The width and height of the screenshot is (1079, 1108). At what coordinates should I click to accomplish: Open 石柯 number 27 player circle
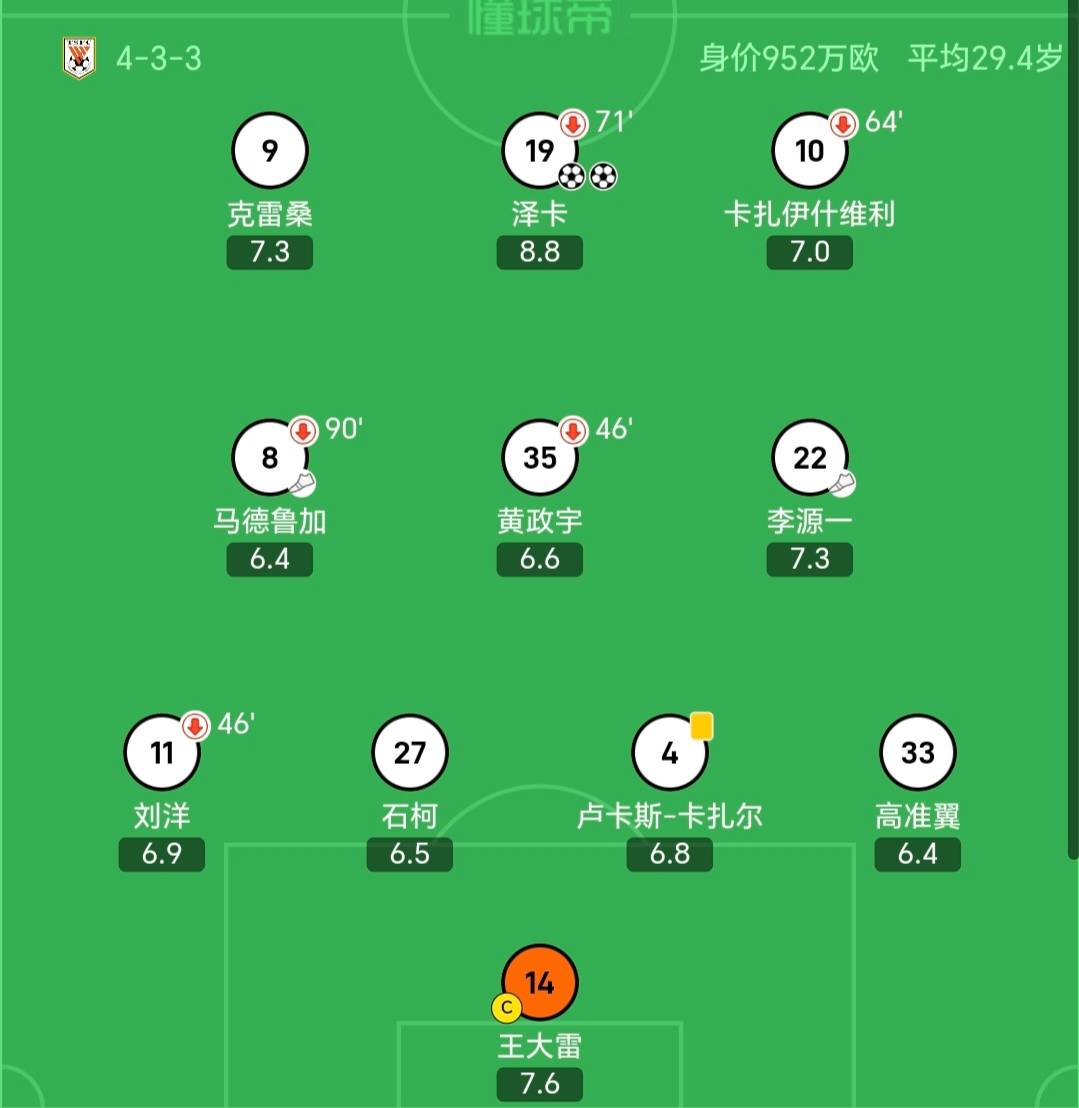(x=409, y=752)
